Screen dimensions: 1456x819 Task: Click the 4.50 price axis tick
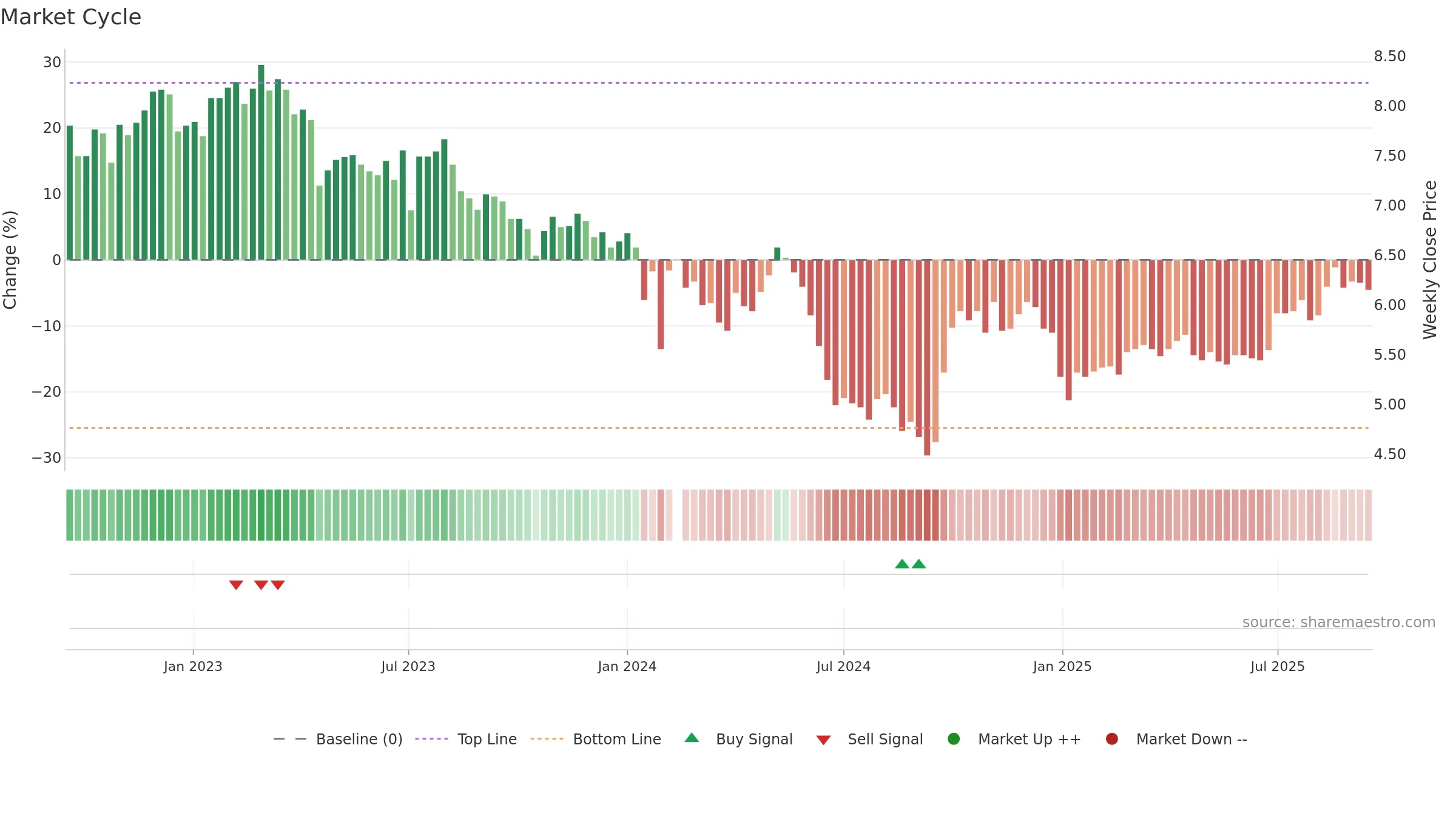pyautogui.click(x=1390, y=454)
